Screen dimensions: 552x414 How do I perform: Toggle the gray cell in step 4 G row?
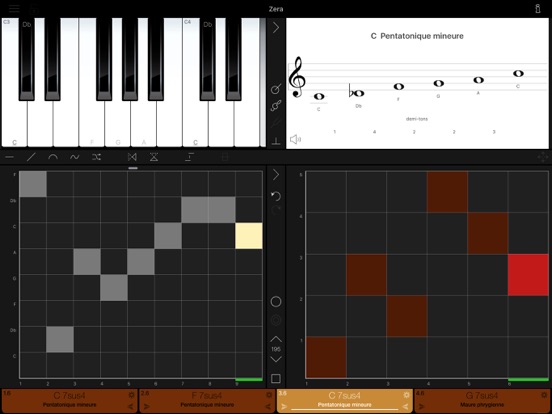click(x=114, y=288)
